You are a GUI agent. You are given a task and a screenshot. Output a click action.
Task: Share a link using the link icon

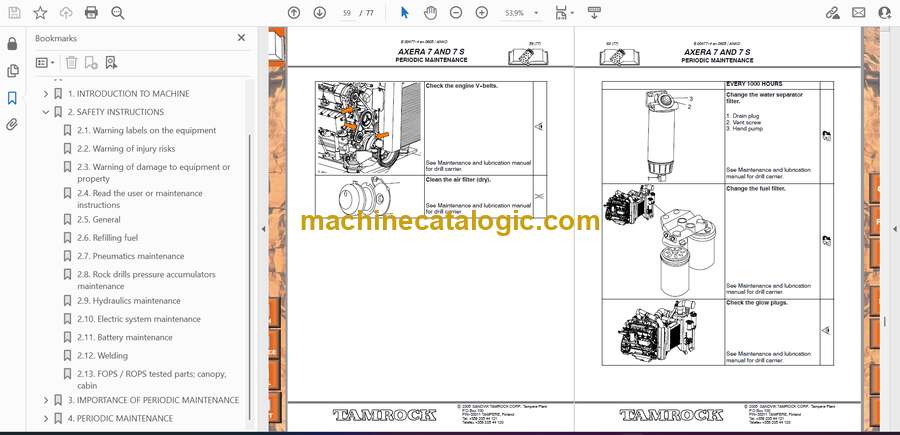[832, 13]
